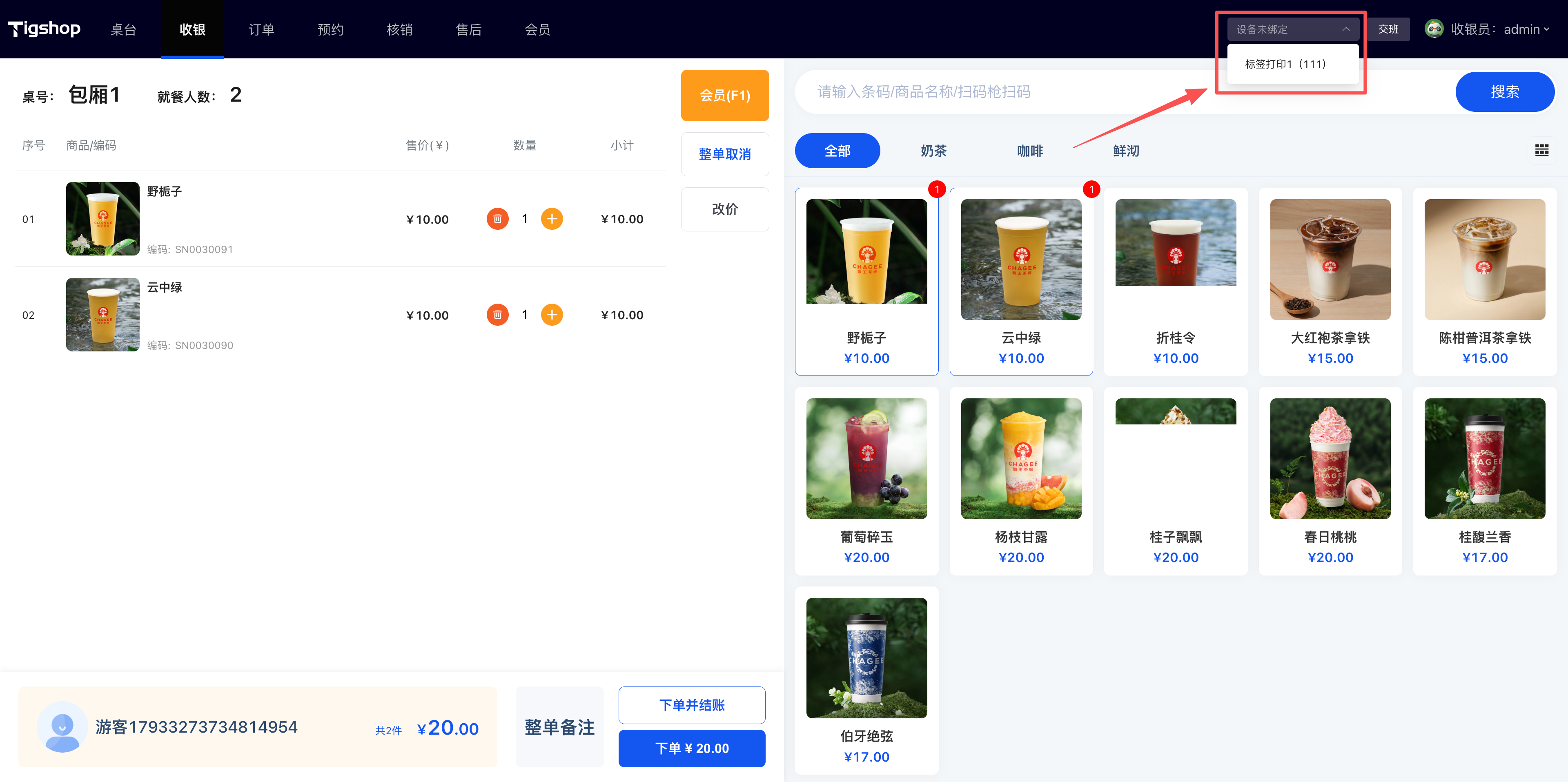Add 大红袍茶拿铁 to the order
Screen dimensions: 1568x782
pos(1330,282)
